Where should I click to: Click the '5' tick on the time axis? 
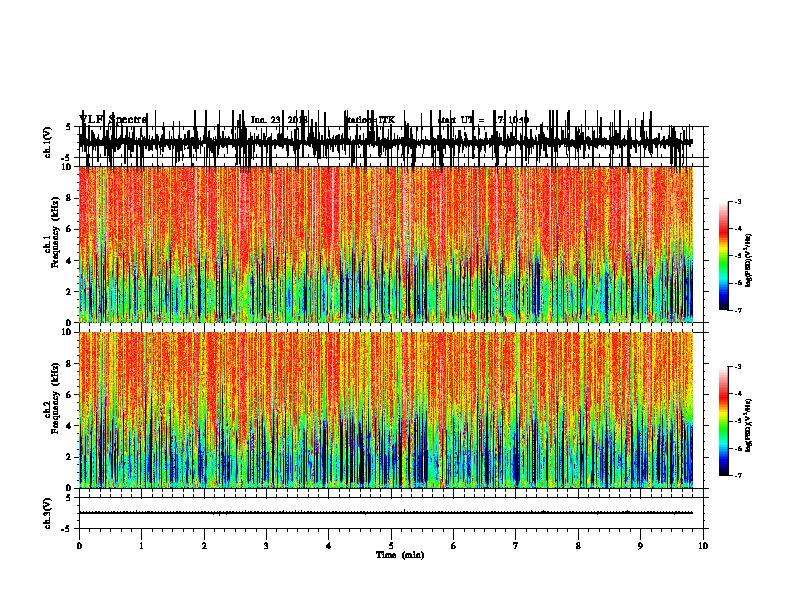tap(391, 546)
